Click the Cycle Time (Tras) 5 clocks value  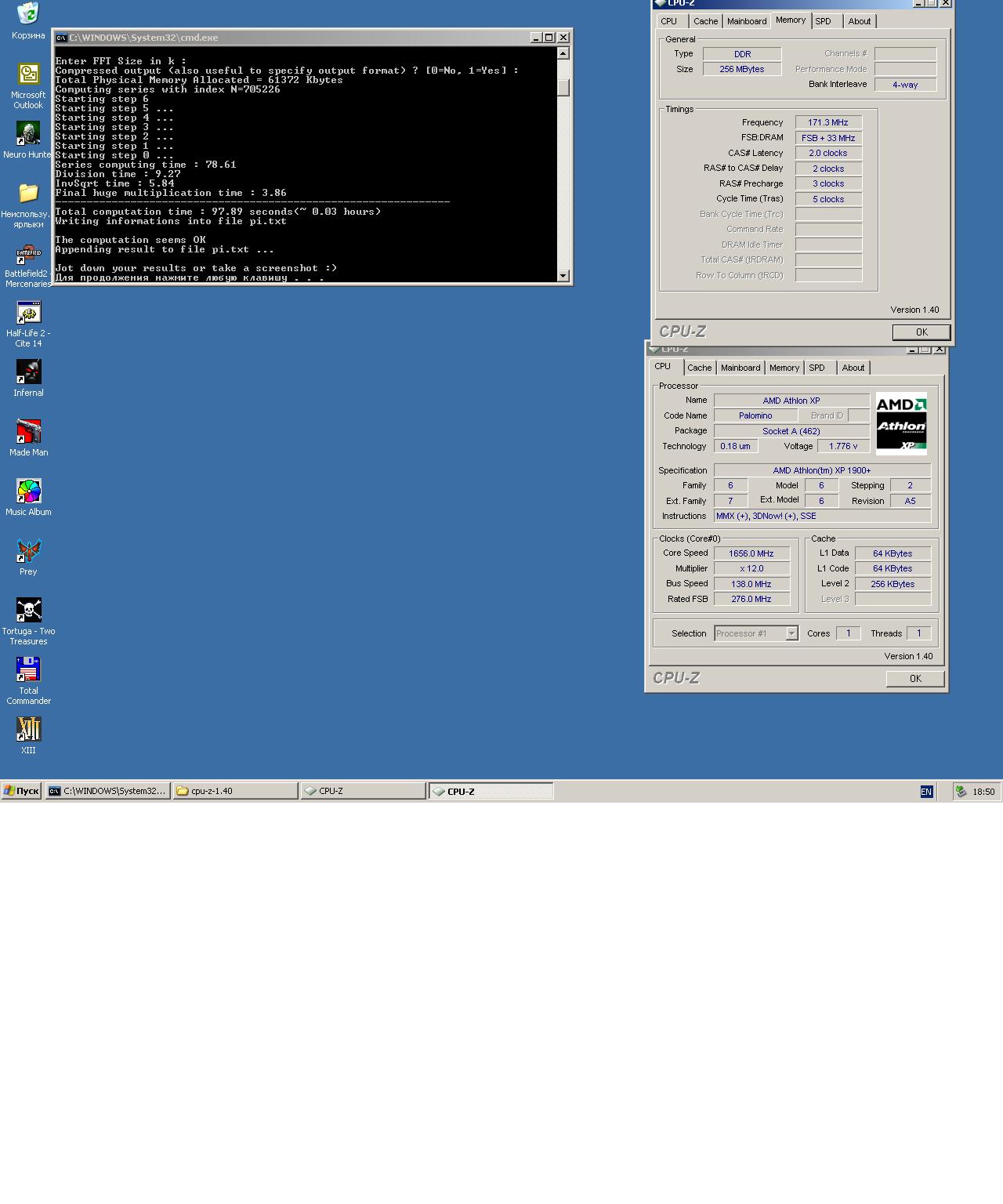(x=828, y=199)
